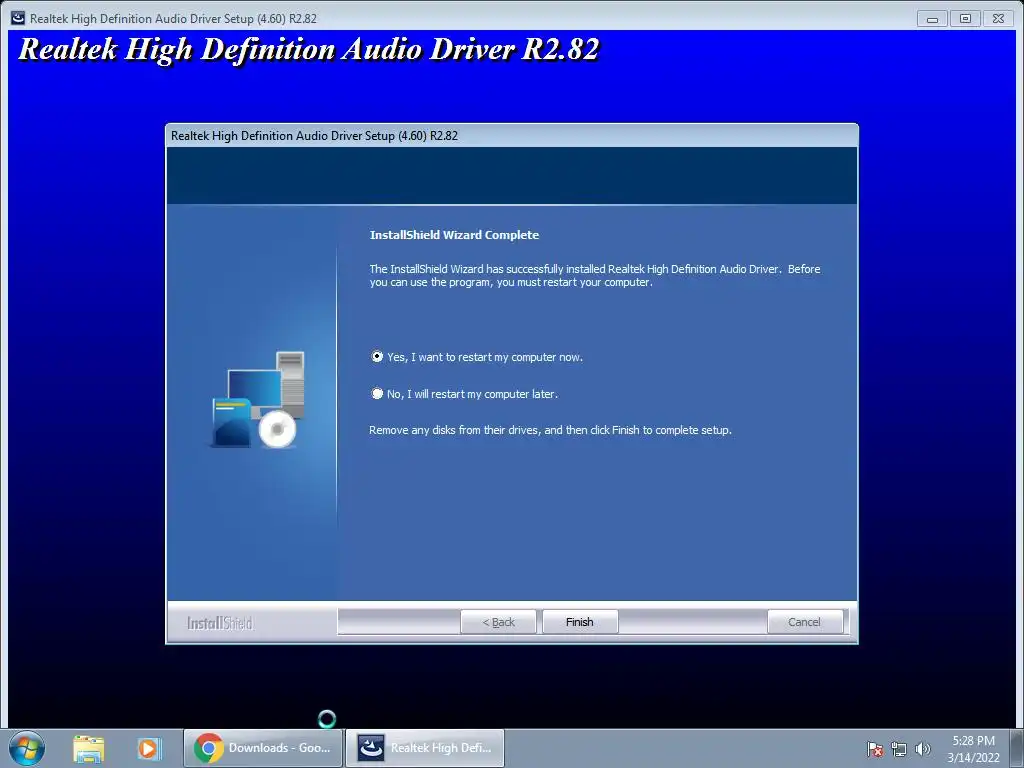Launch Windows Media Player from the taskbar
Image resolution: width=1024 pixels, height=768 pixels.
pos(149,748)
